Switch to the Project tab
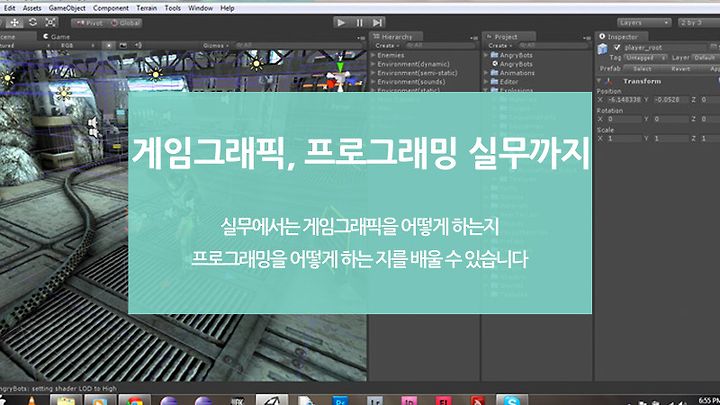Image resolution: width=720 pixels, height=405 pixels. (508, 36)
